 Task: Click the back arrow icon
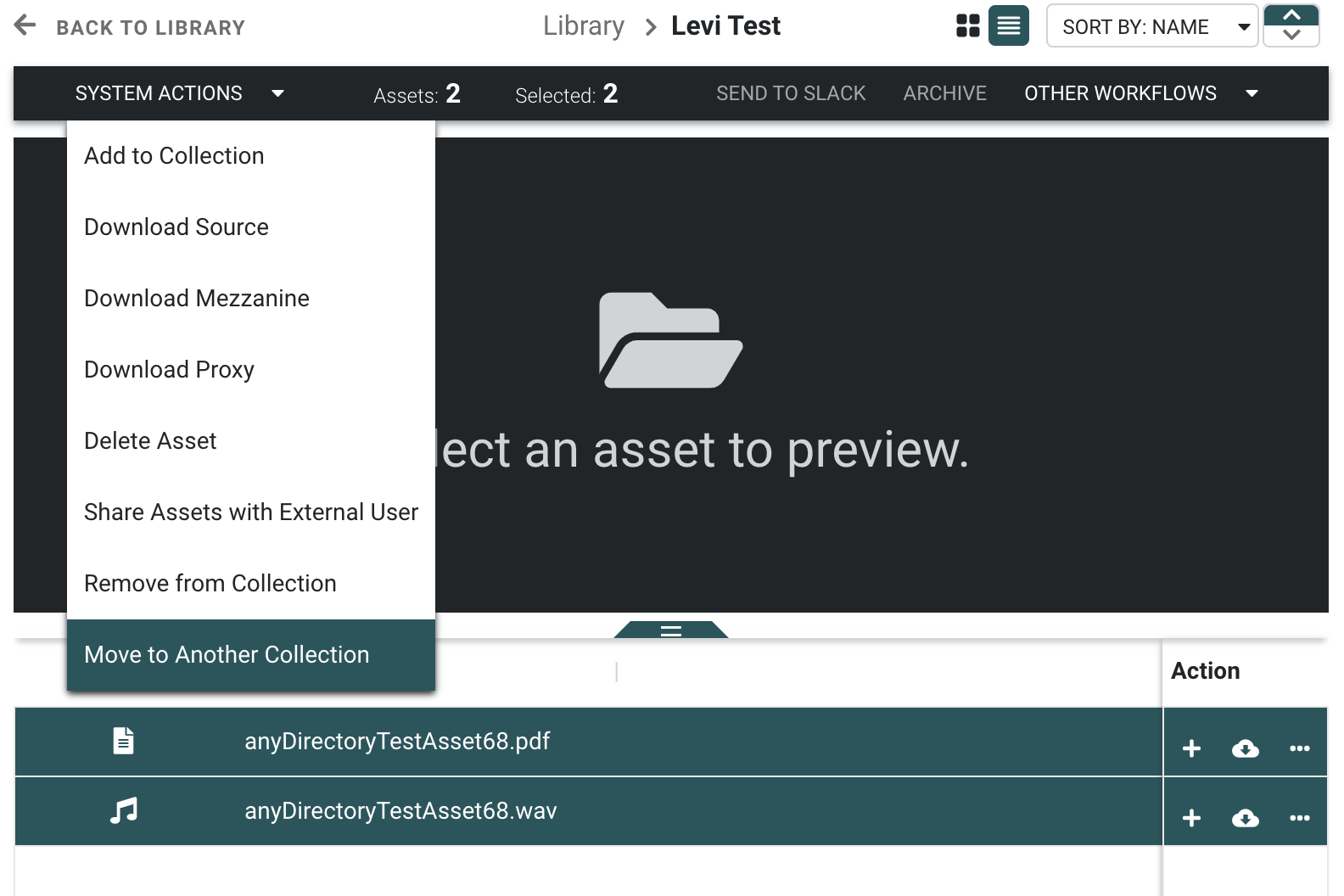coord(25,25)
